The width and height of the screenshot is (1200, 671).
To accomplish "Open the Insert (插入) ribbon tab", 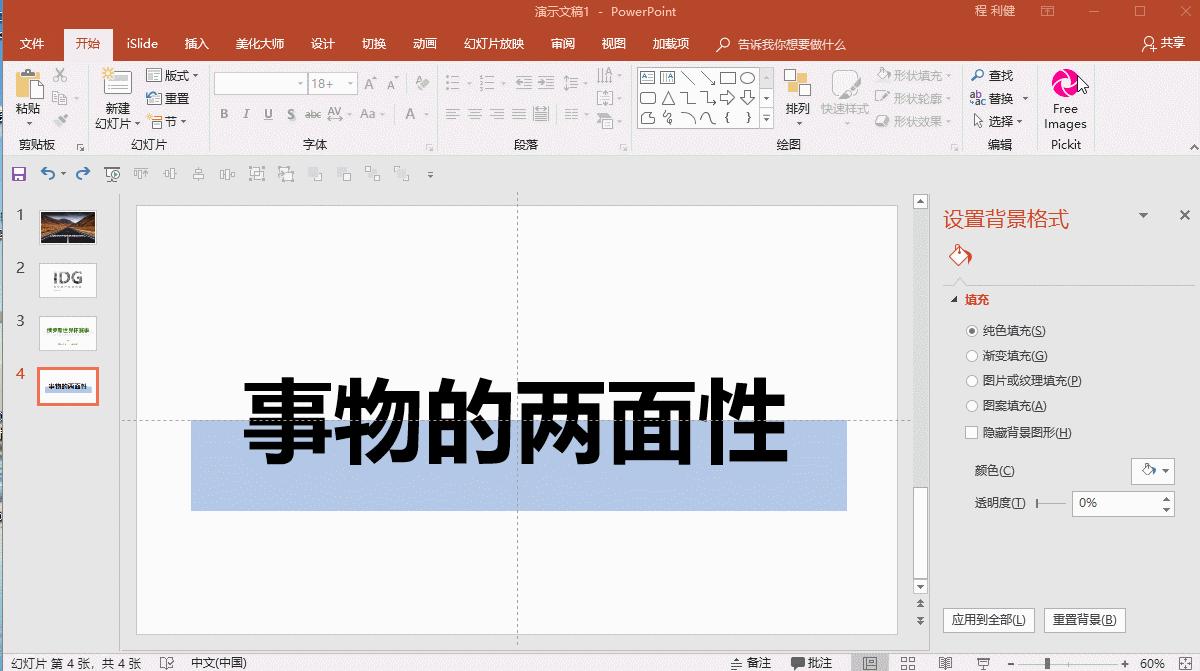I will click(x=196, y=43).
